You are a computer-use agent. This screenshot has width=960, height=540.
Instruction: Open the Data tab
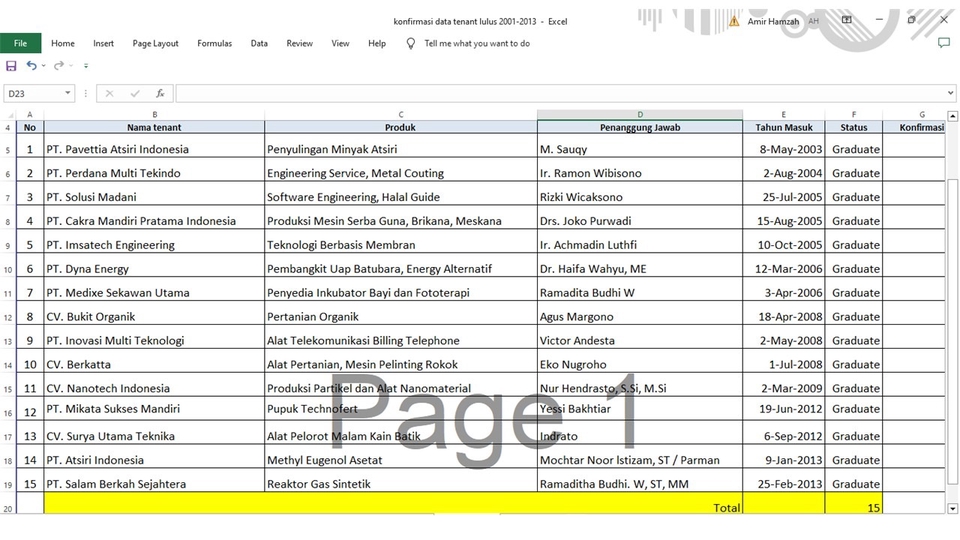coord(259,43)
